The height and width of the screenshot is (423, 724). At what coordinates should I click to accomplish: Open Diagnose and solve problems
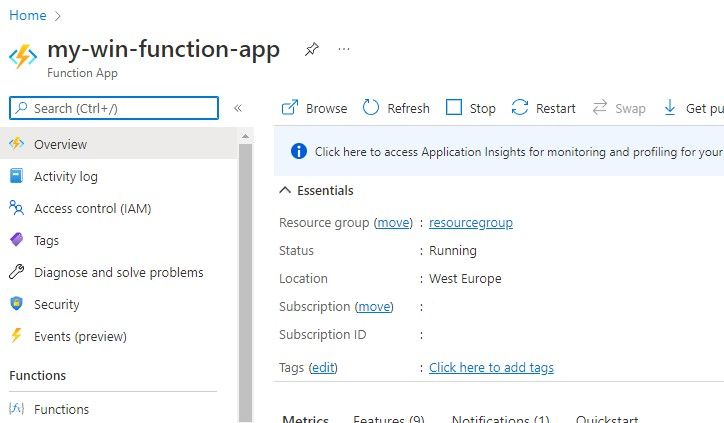coord(119,272)
